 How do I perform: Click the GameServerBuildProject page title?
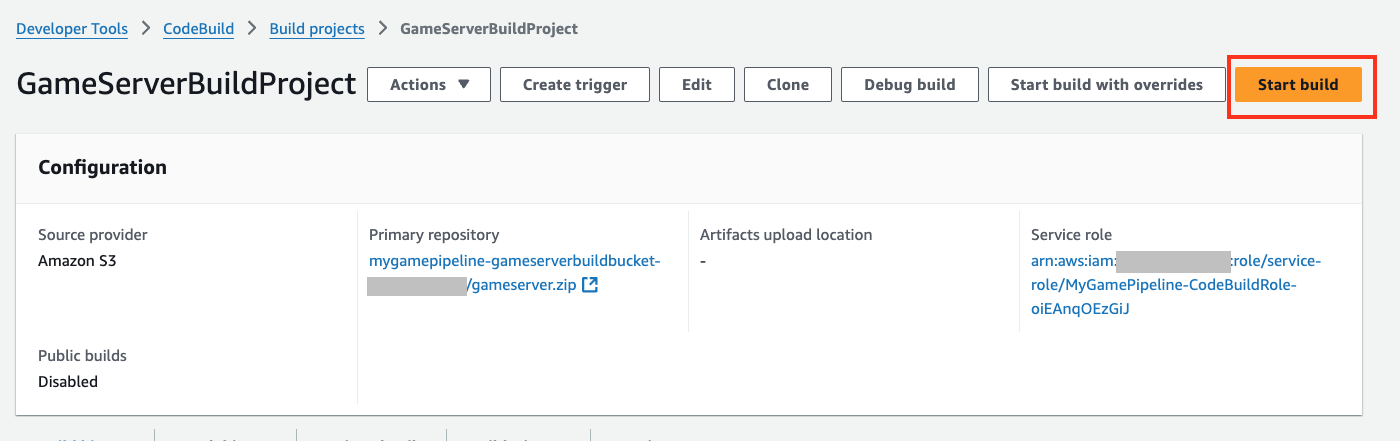[186, 84]
